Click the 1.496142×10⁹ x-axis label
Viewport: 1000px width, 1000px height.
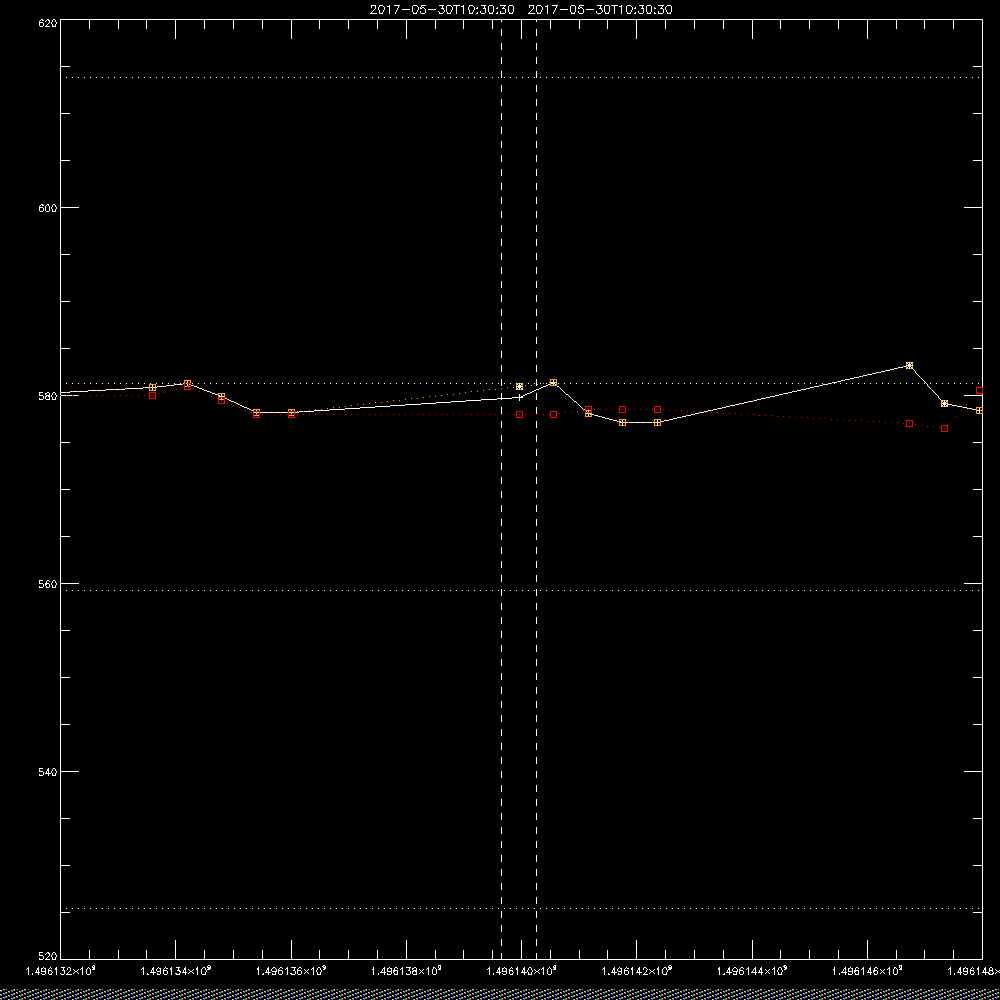[637, 971]
